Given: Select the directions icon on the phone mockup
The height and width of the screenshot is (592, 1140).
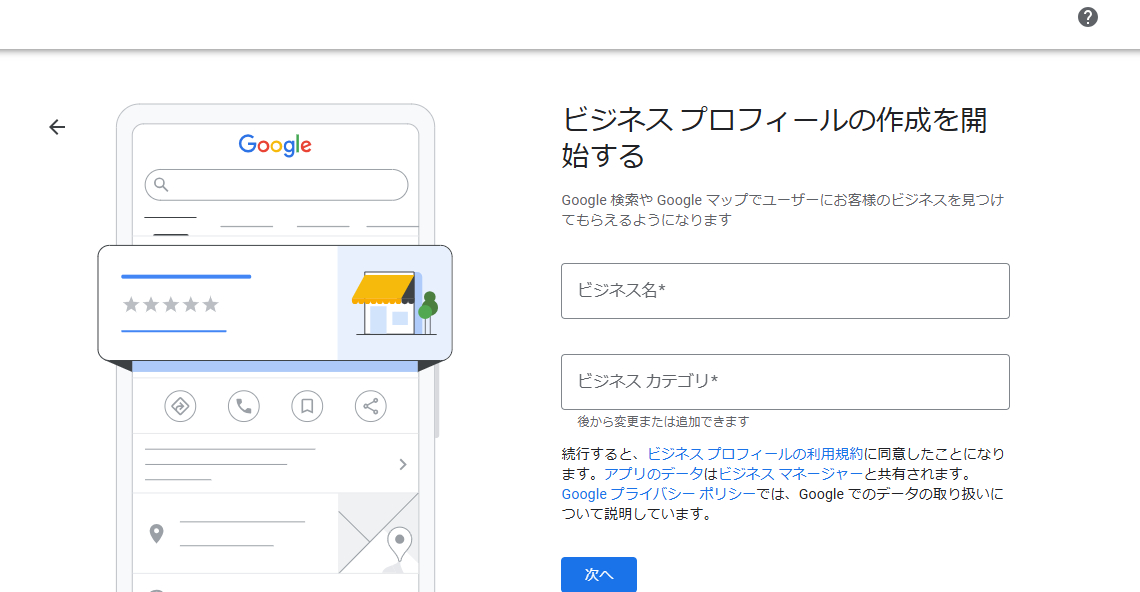Looking at the screenshot, I should 180,406.
